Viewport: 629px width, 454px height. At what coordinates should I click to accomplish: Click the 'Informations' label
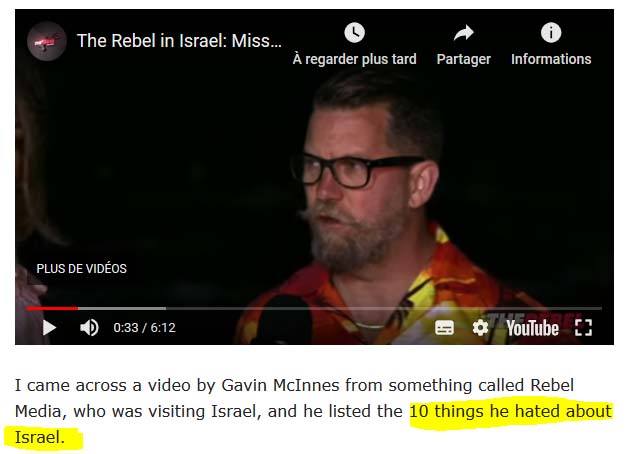click(551, 59)
